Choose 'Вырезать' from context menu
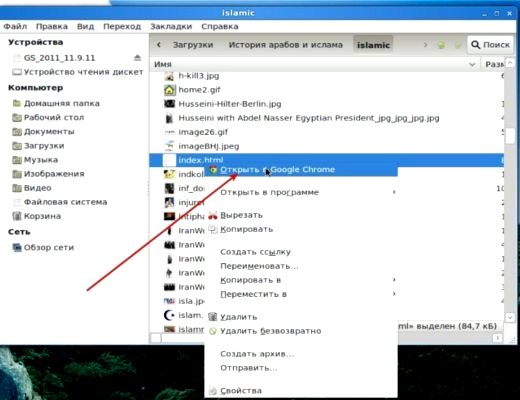The image size is (520, 400). coord(301,215)
